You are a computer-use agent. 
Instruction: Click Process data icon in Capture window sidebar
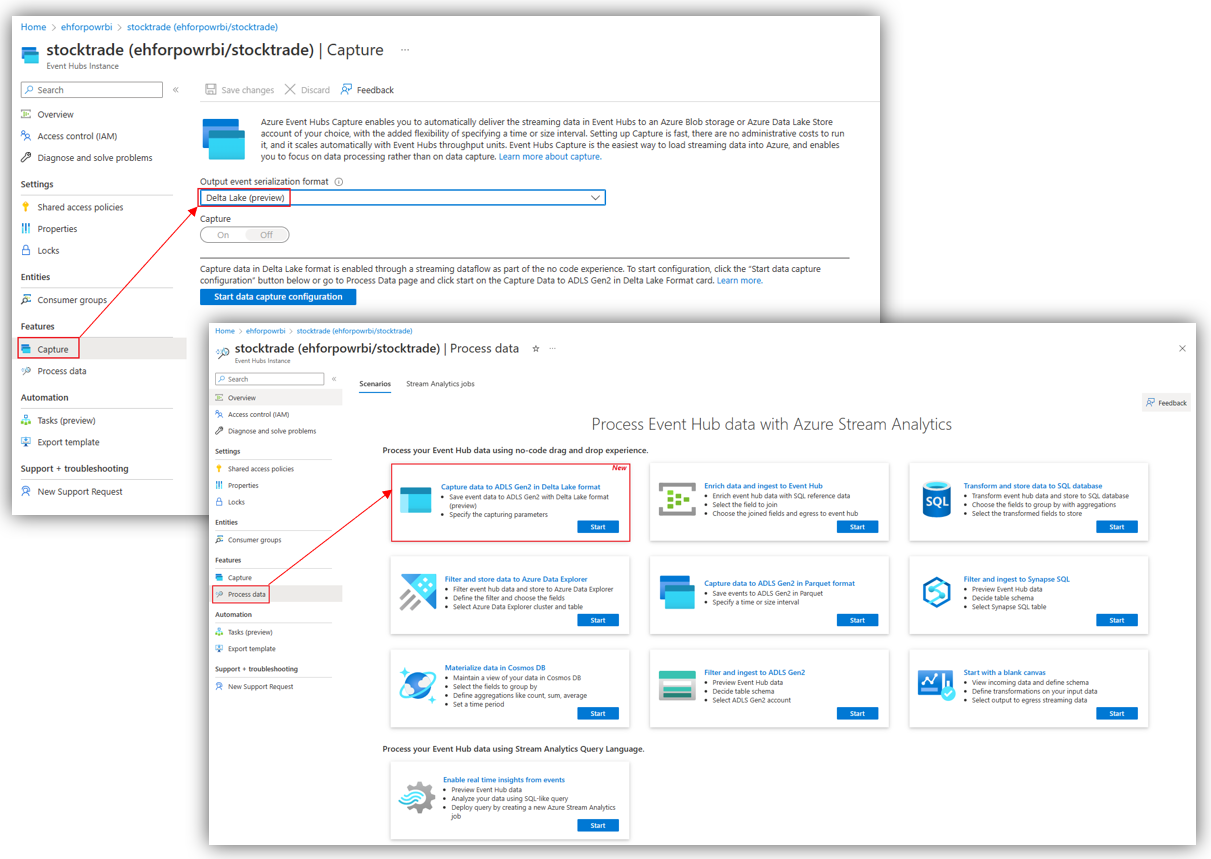click(x=26, y=371)
